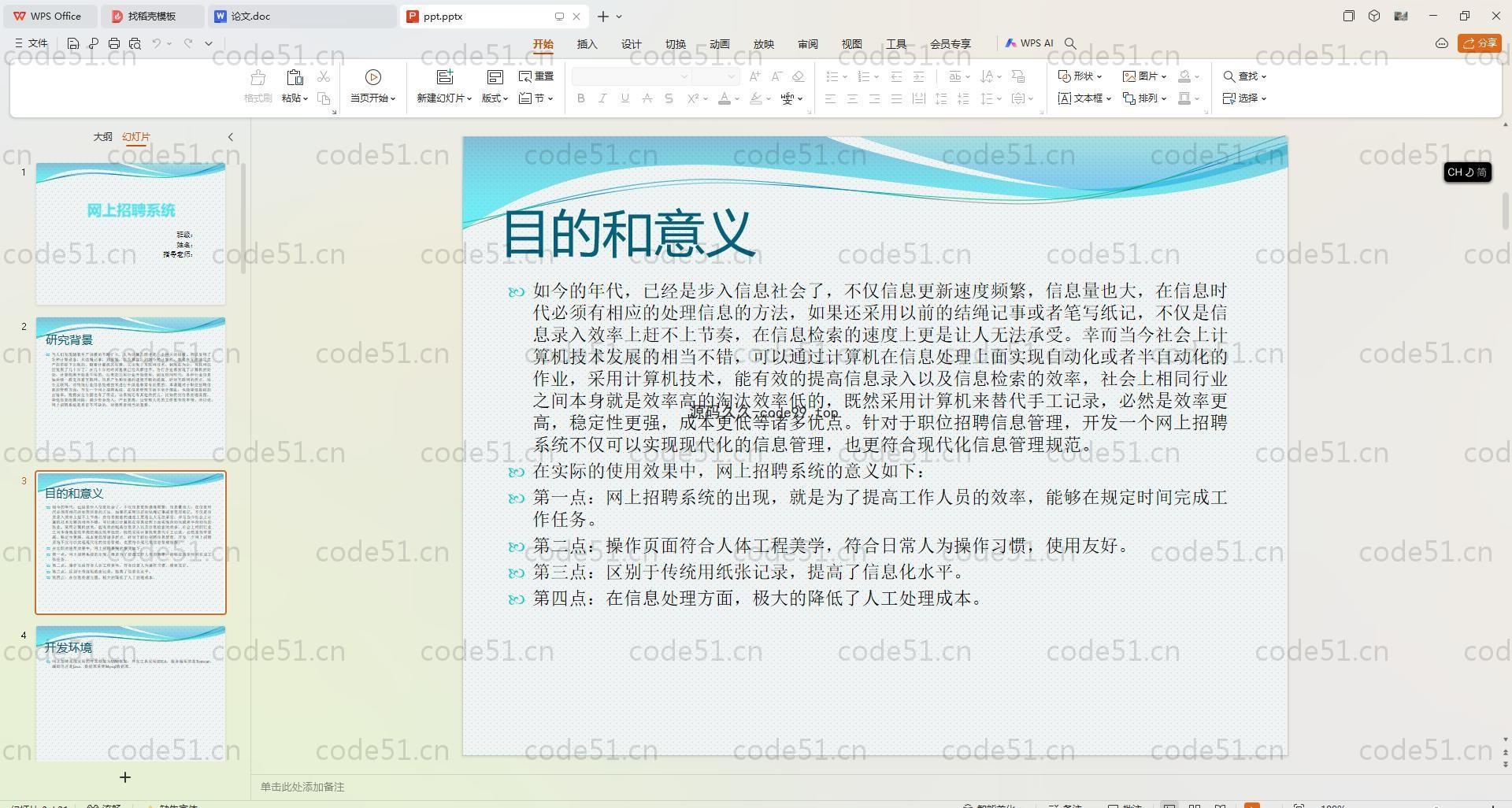Viewport: 1512px width, 808px height.
Task: Open the Design (设计) tab
Action: pos(632,44)
